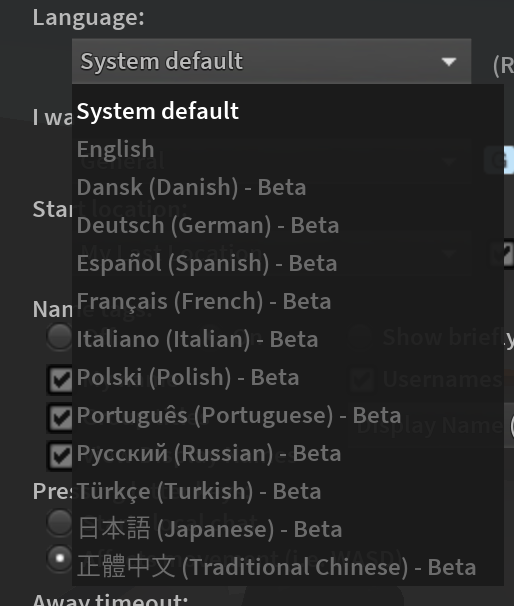
Task: Pick Türkçe (Turkish) - Beta
Action: [288, 491]
